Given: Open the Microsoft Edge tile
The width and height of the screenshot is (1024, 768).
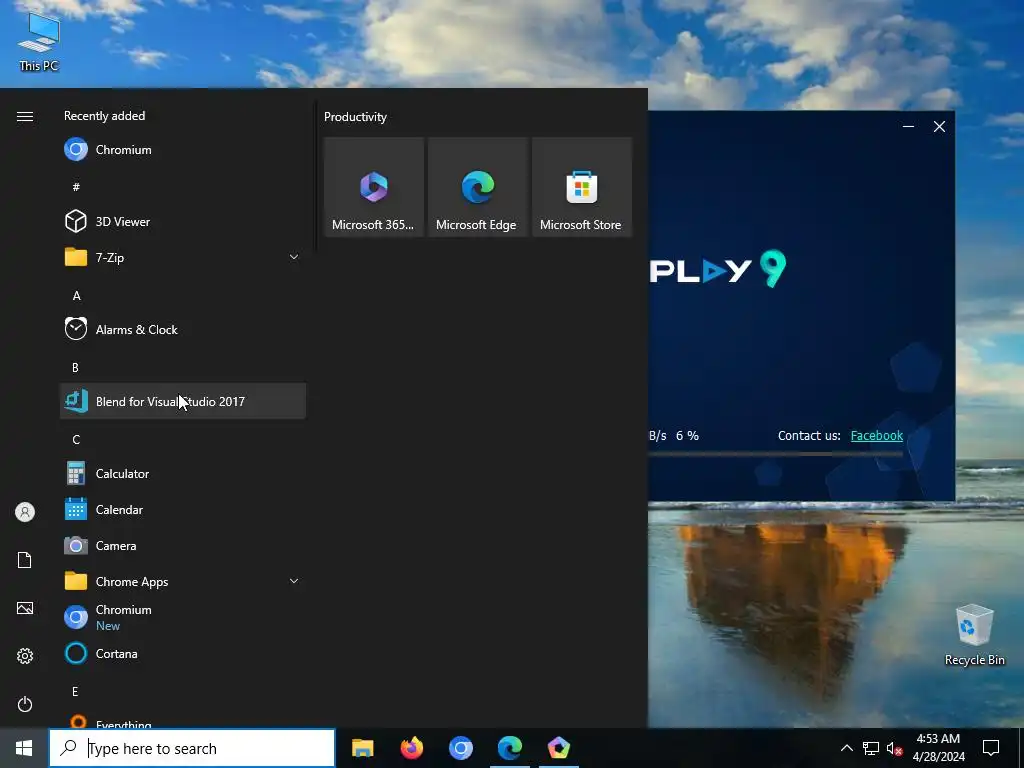Looking at the screenshot, I should (x=477, y=187).
